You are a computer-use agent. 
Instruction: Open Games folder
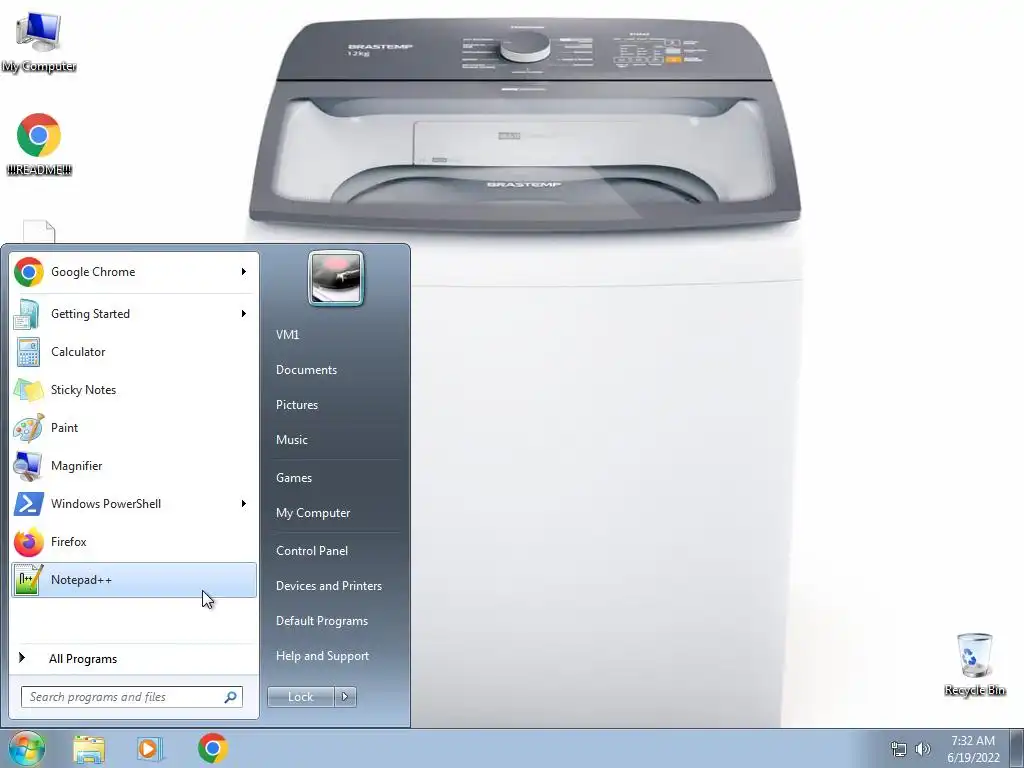[x=334, y=477]
